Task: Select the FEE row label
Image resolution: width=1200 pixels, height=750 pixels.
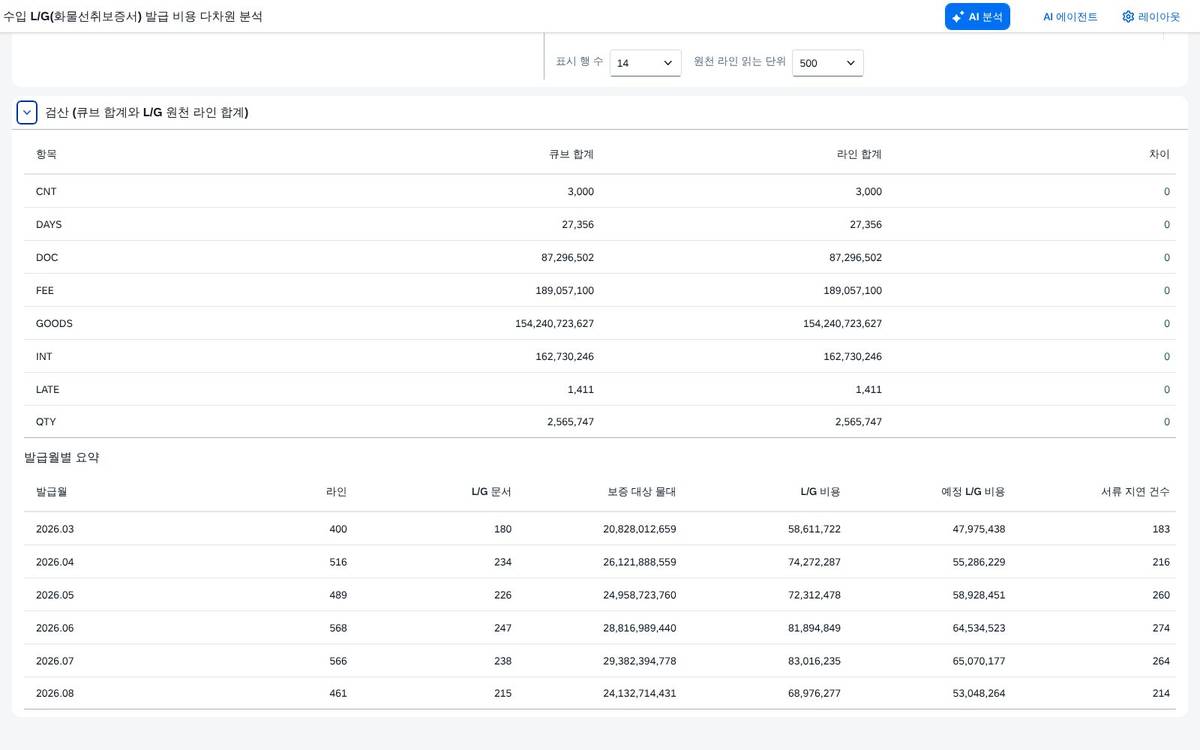Action: tap(45, 290)
